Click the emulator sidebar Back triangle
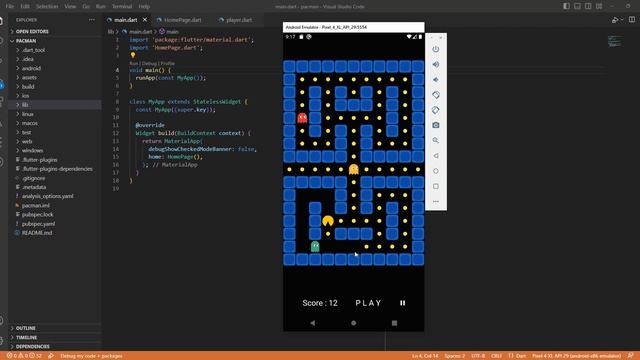Image resolution: width=640 pixels, height=360 pixels. click(436, 156)
